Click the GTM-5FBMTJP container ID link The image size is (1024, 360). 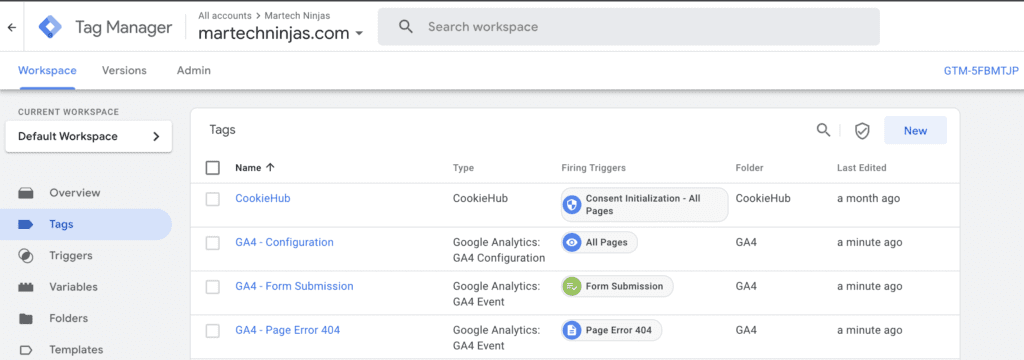pos(981,71)
